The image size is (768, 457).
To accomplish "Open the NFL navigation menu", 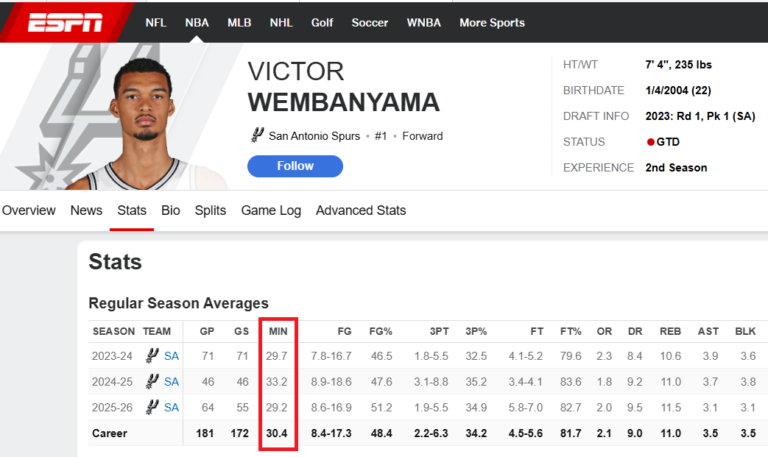I will (x=156, y=22).
